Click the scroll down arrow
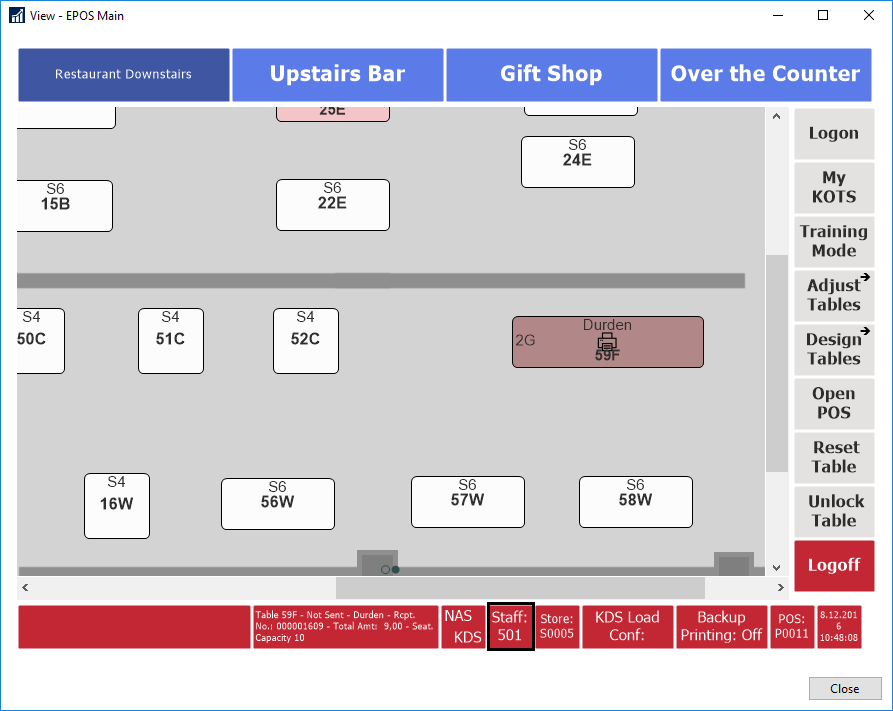 [x=776, y=567]
